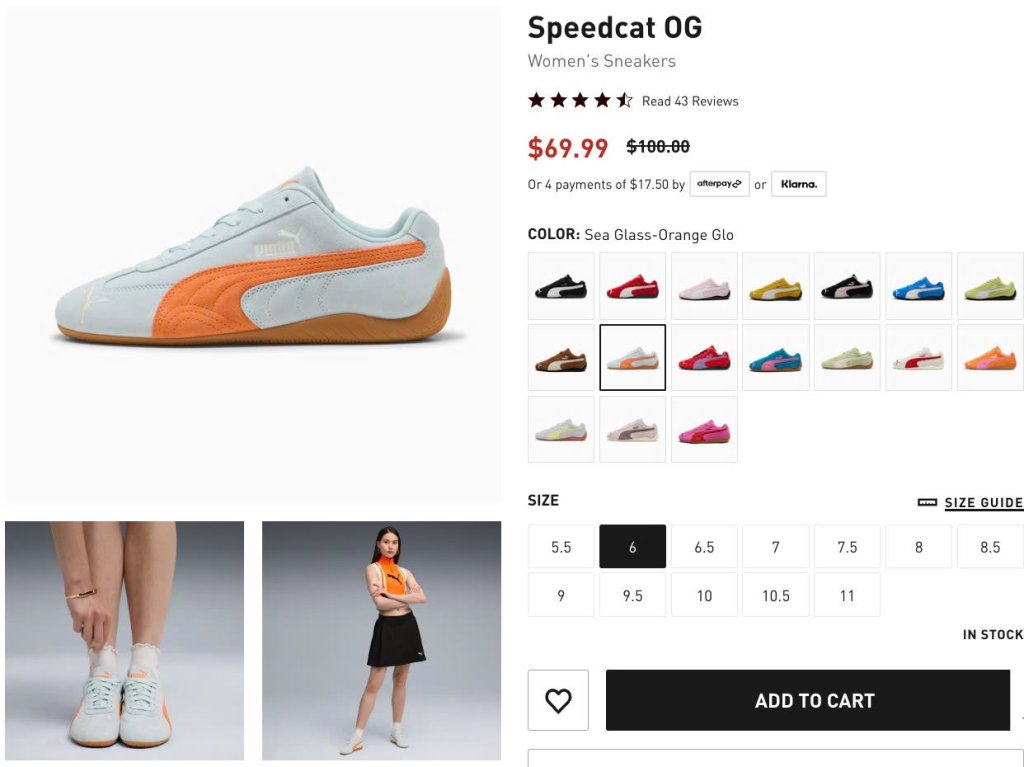This screenshot has width=1024, height=767.
Task: Add shoe to wishlist with heart icon
Action: pos(558,700)
